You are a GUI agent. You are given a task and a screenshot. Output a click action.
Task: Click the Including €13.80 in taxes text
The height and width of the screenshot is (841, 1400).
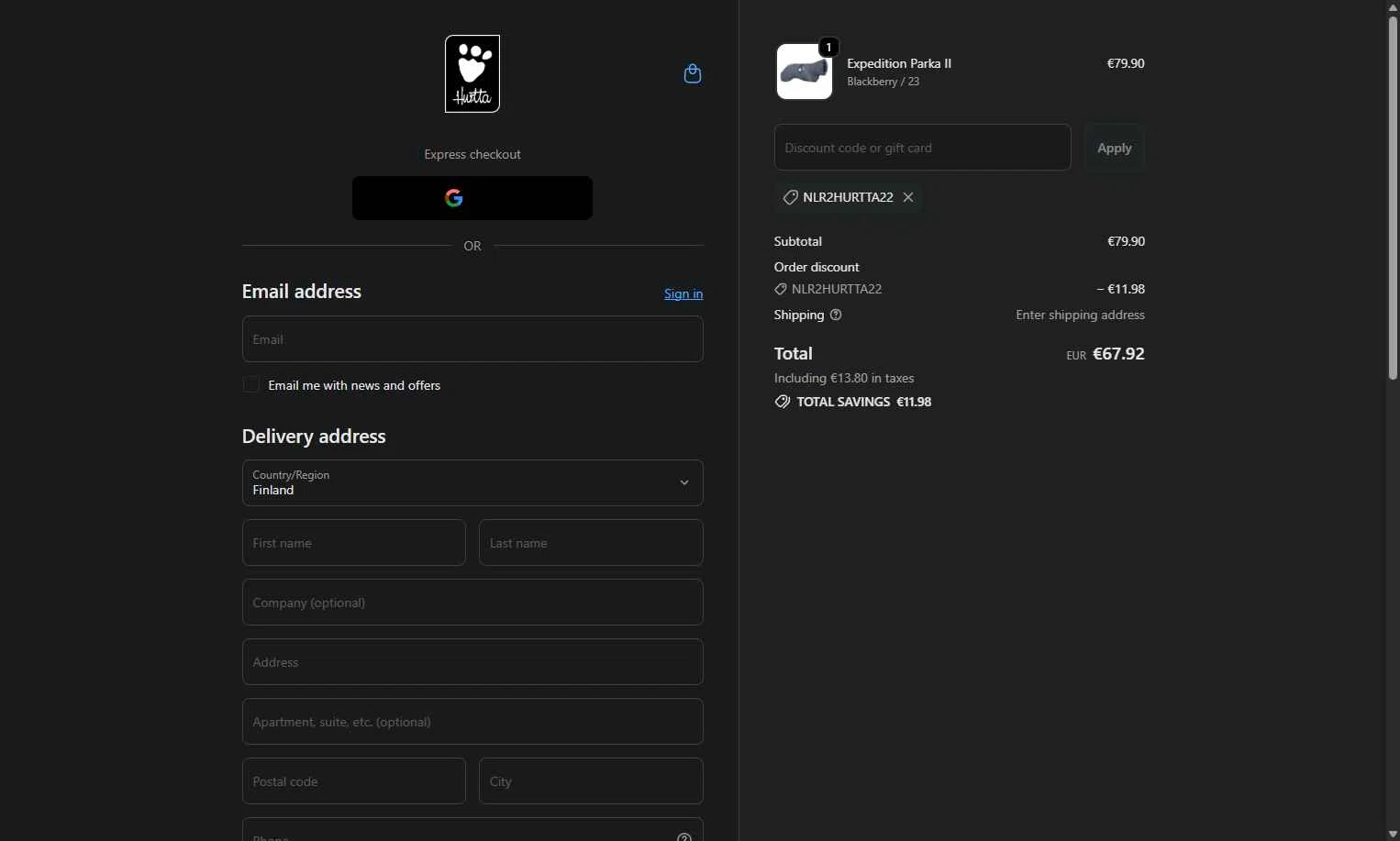coord(844,378)
